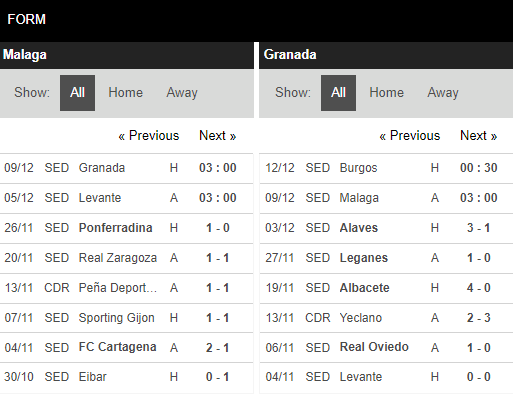The width and height of the screenshot is (513, 412).
Task: Show Granada's Away matches only
Action: point(443,93)
